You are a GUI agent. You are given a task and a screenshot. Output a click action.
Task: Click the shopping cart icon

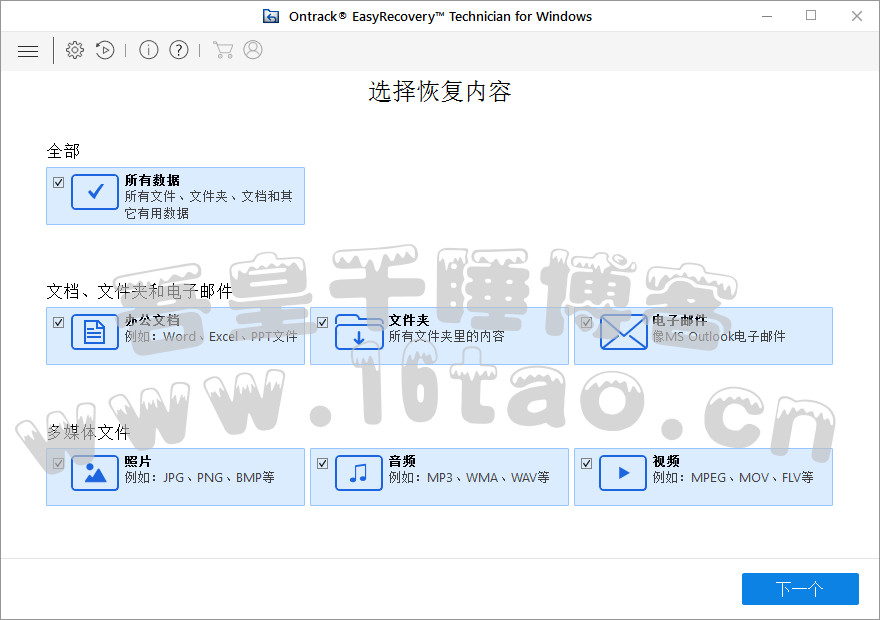[x=223, y=50]
